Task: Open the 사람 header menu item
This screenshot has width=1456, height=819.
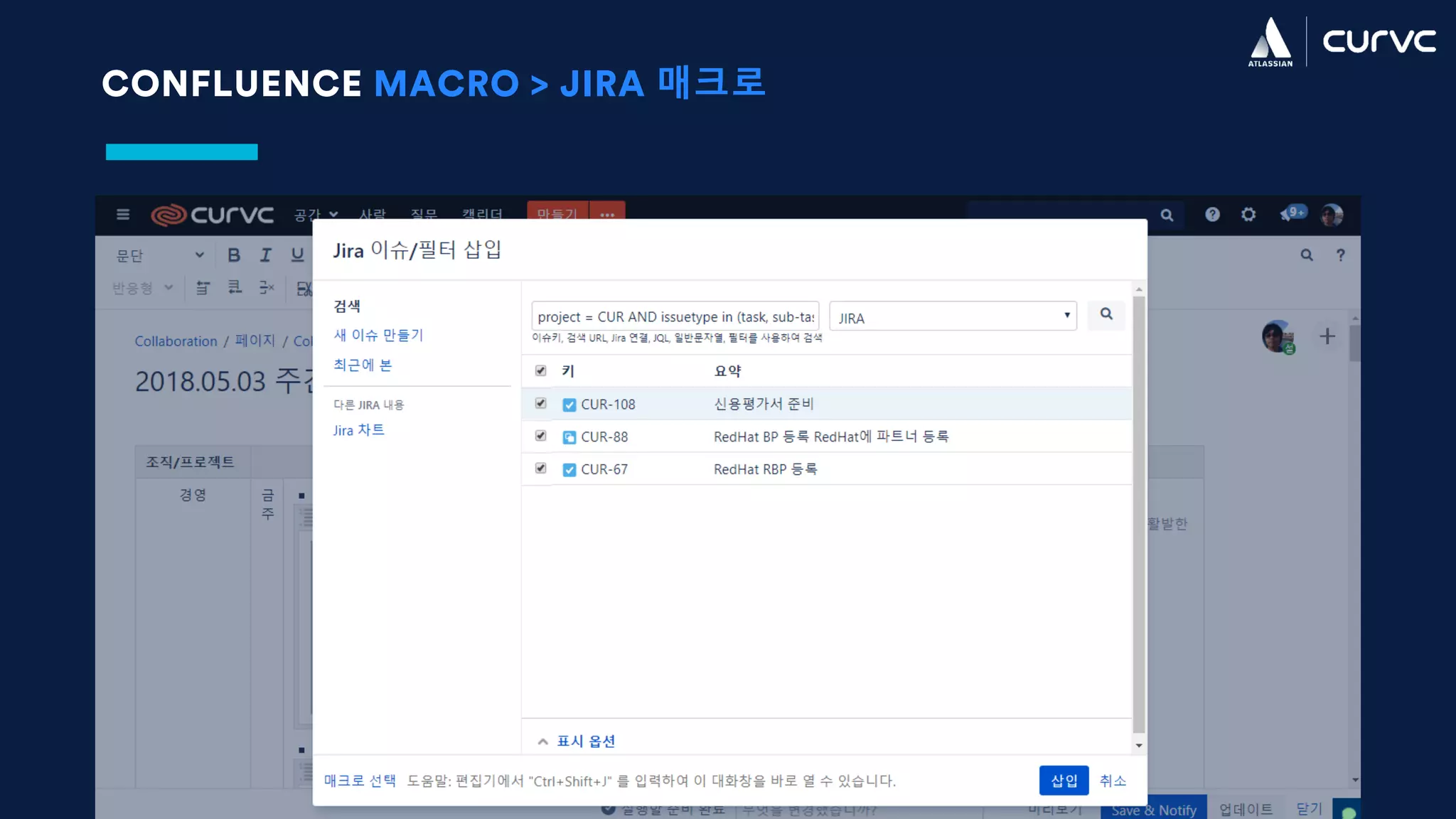Action: [373, 213]
